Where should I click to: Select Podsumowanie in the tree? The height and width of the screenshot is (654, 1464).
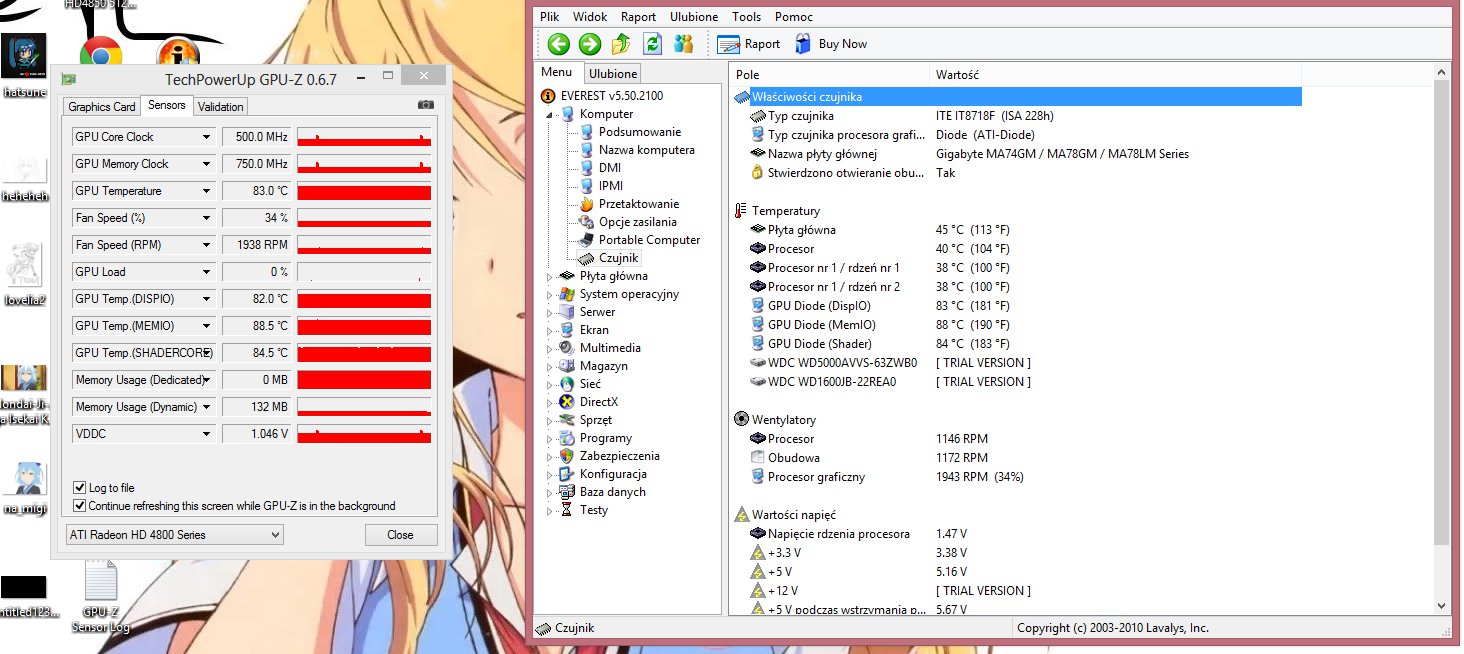tap(639, 132)
